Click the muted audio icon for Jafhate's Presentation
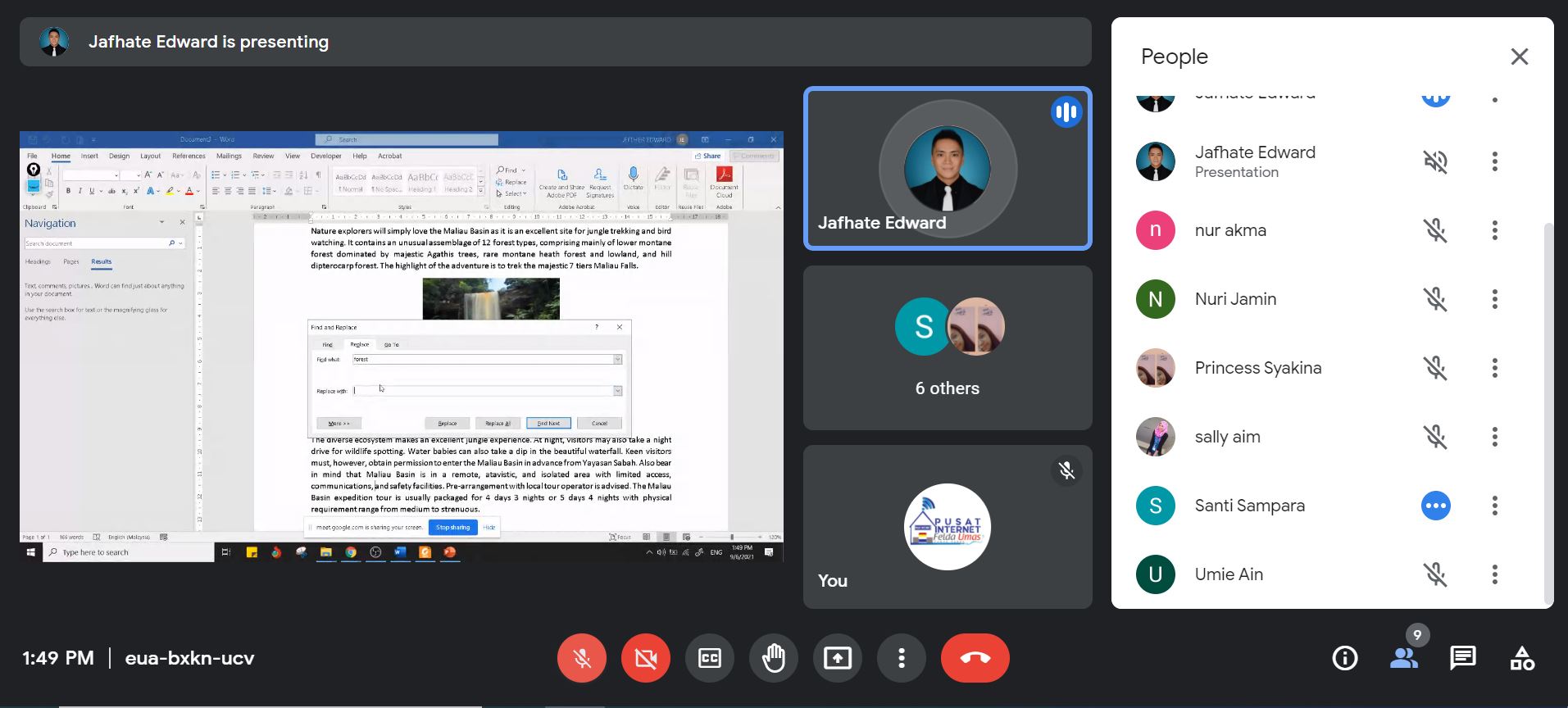Screen dimensions: 1568x708 click(1435, 161)
